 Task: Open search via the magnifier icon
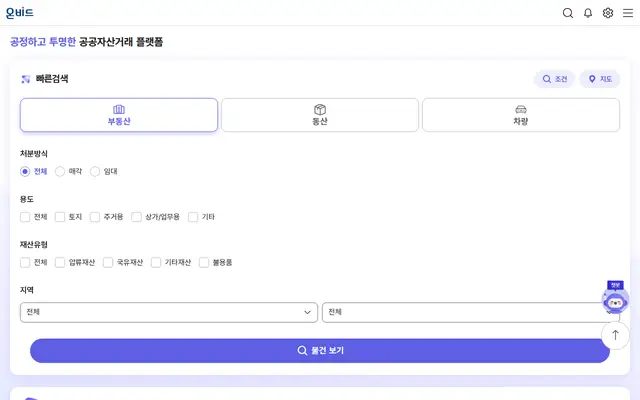(x=568, y=13)
